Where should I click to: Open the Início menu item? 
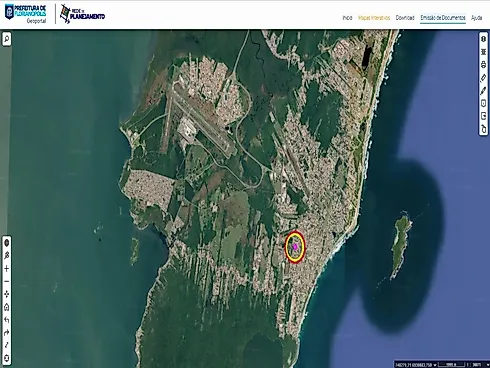pos(347,18)
